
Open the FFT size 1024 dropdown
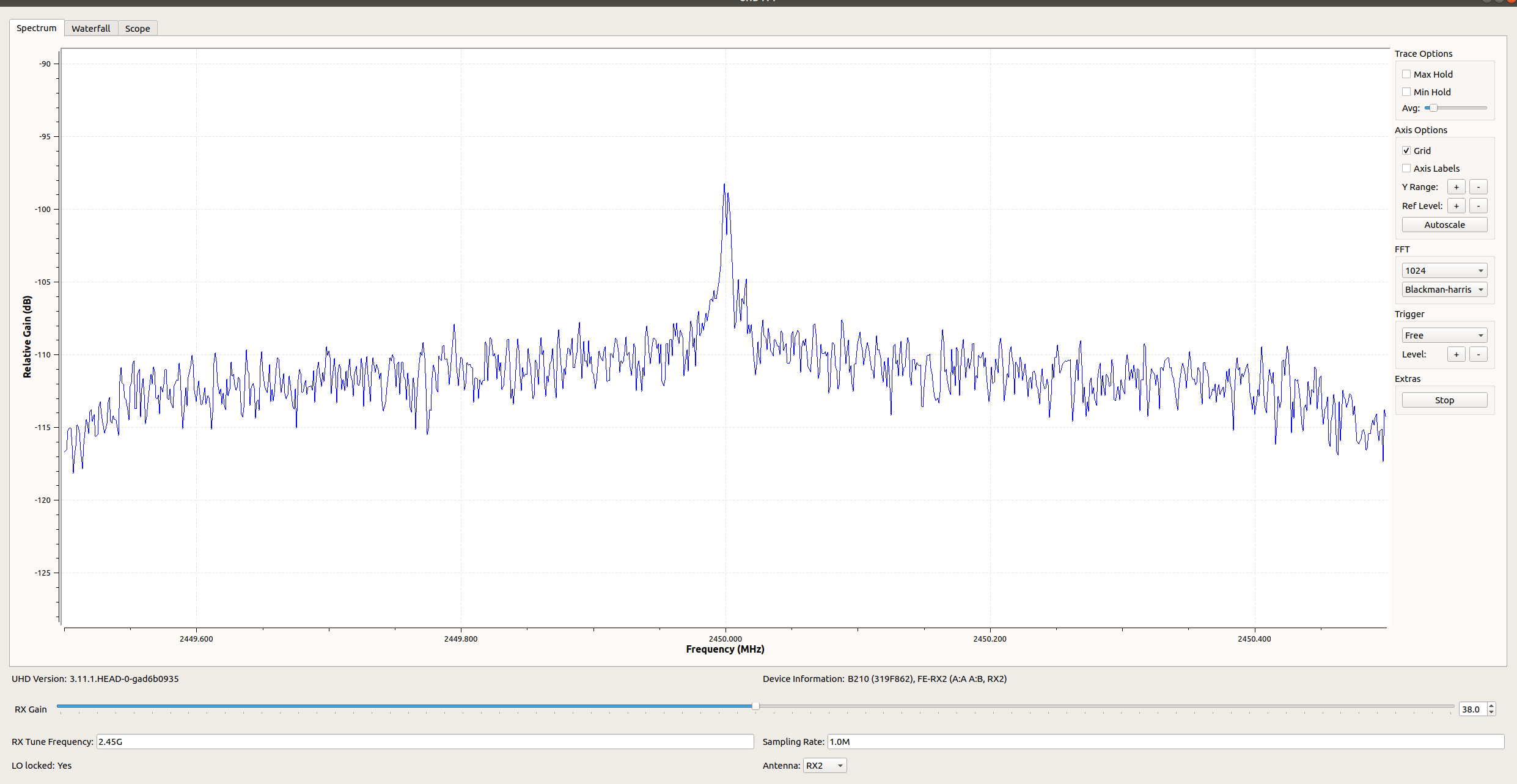pyautogui.click(x=1444, y=271)
